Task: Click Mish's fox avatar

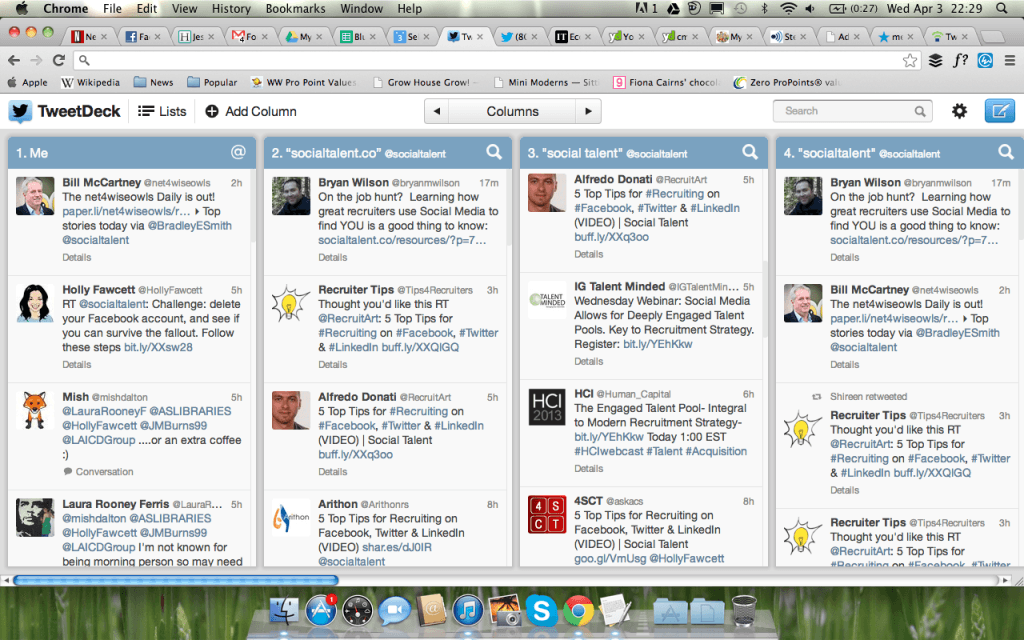Action: [x=35, y=410]
